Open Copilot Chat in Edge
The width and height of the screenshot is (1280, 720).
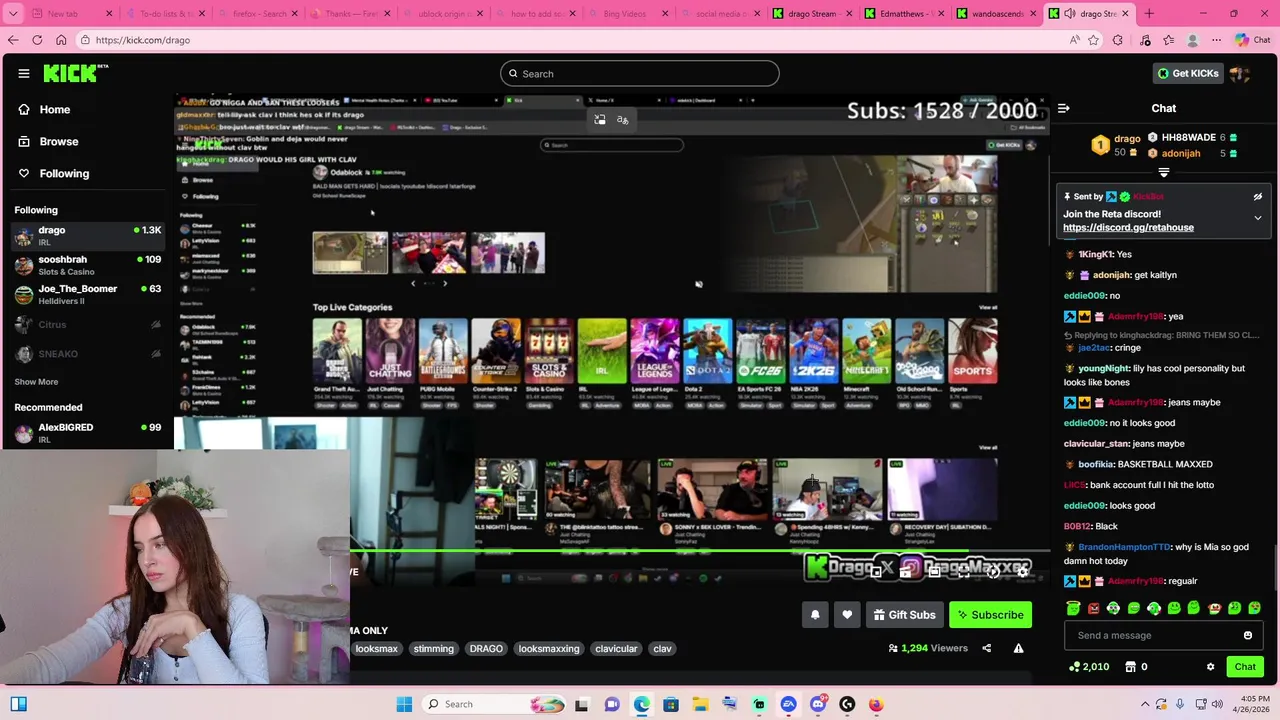point(1251,40)
